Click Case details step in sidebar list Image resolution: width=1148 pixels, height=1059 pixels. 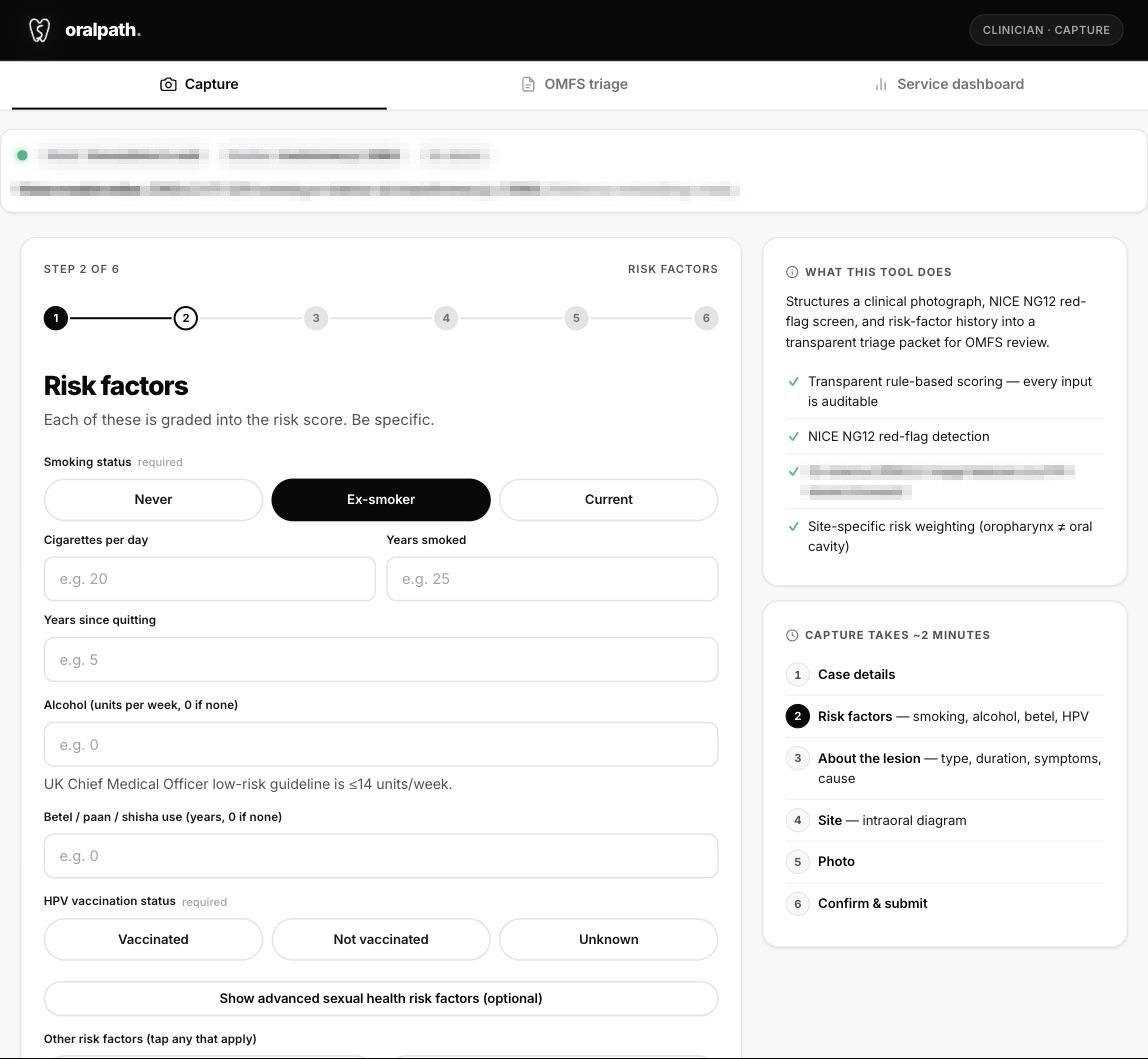[x=944, y=675]
